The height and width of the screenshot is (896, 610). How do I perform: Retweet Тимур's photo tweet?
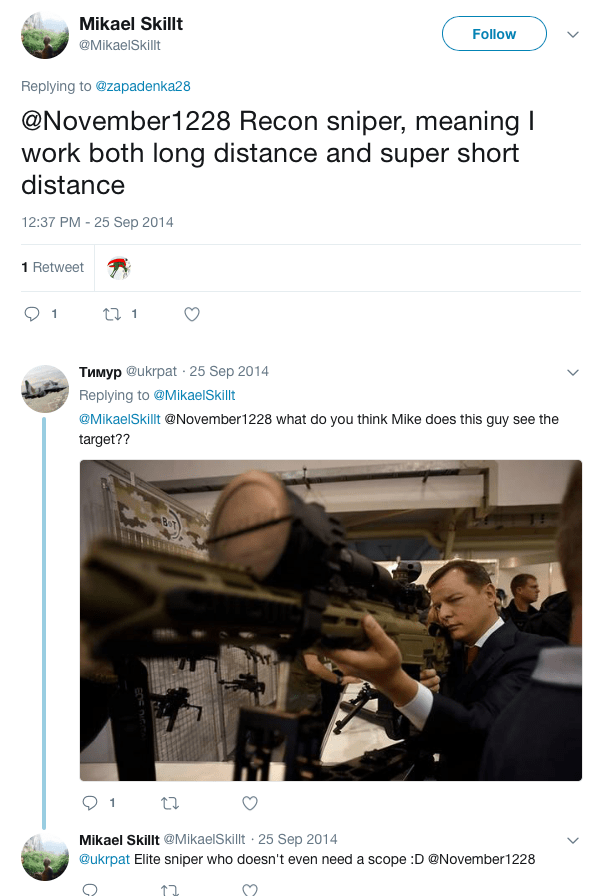pos(170,803)
